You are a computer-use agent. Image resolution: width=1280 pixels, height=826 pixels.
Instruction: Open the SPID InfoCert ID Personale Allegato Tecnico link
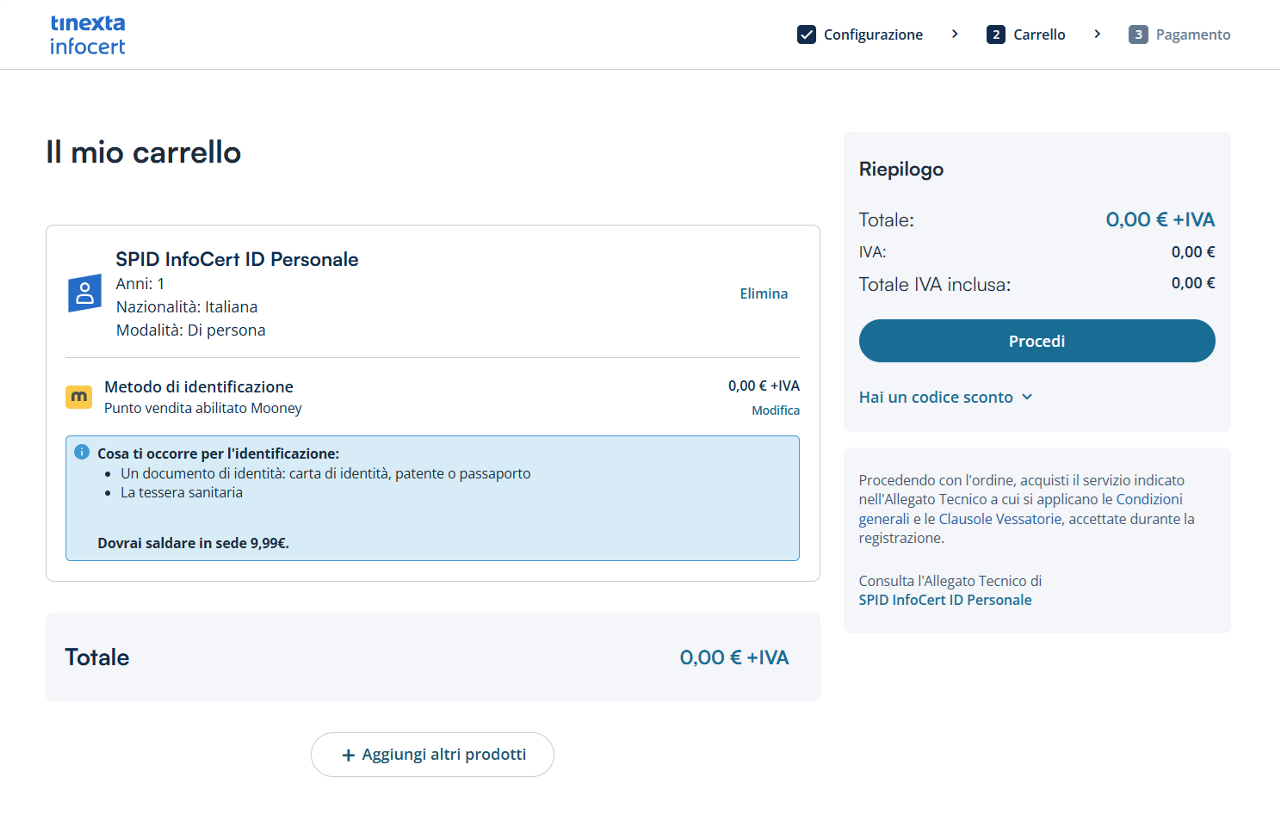(945, 600)
